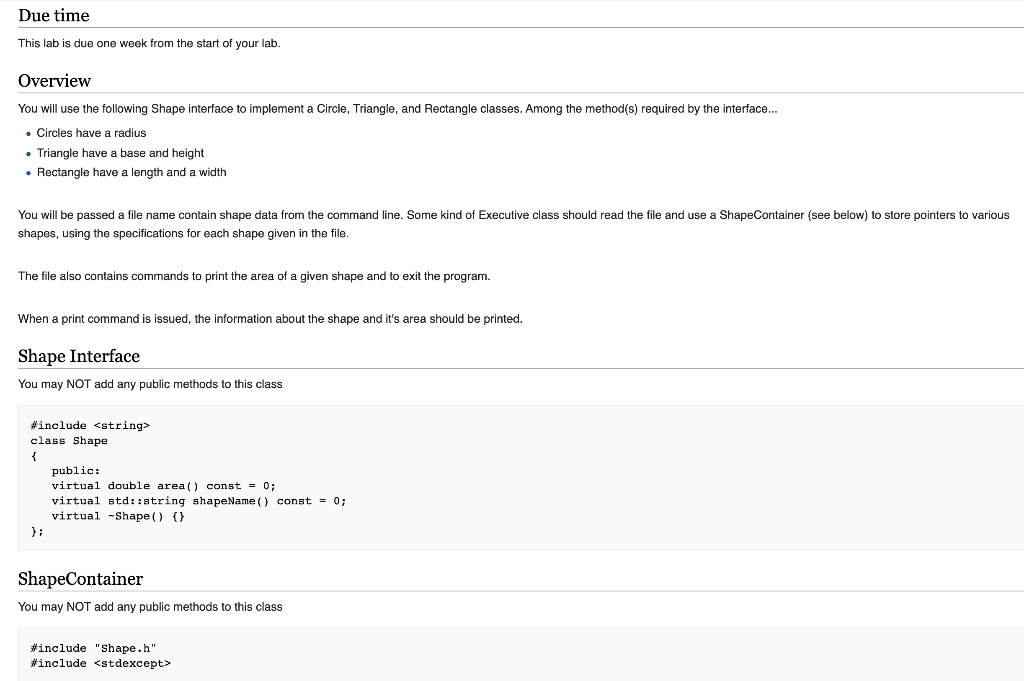Select the line #include <stdexcept>
The image size is (1024, 681).
[100, 663]
